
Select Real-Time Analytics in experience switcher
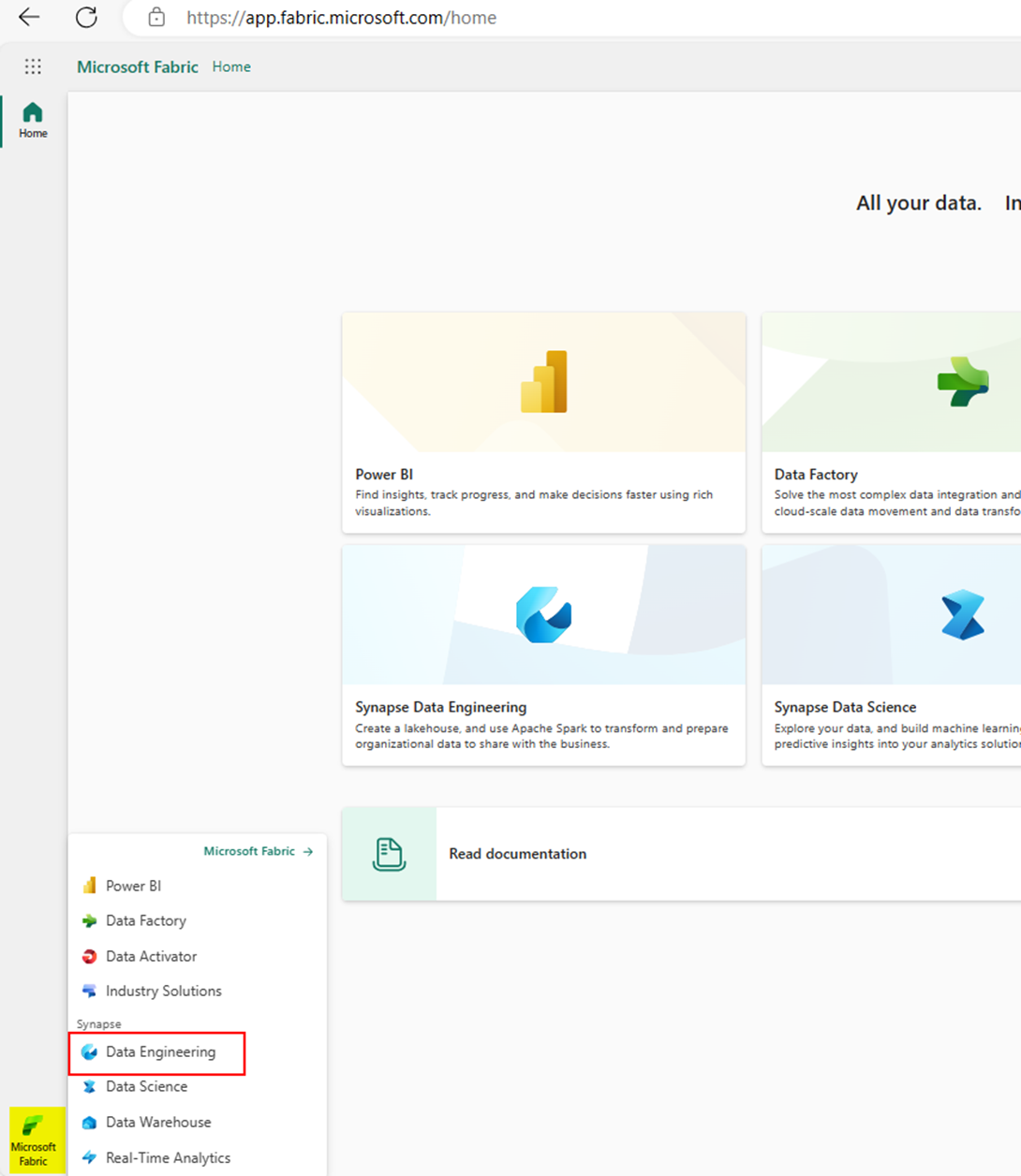(x=197, y=1157)
